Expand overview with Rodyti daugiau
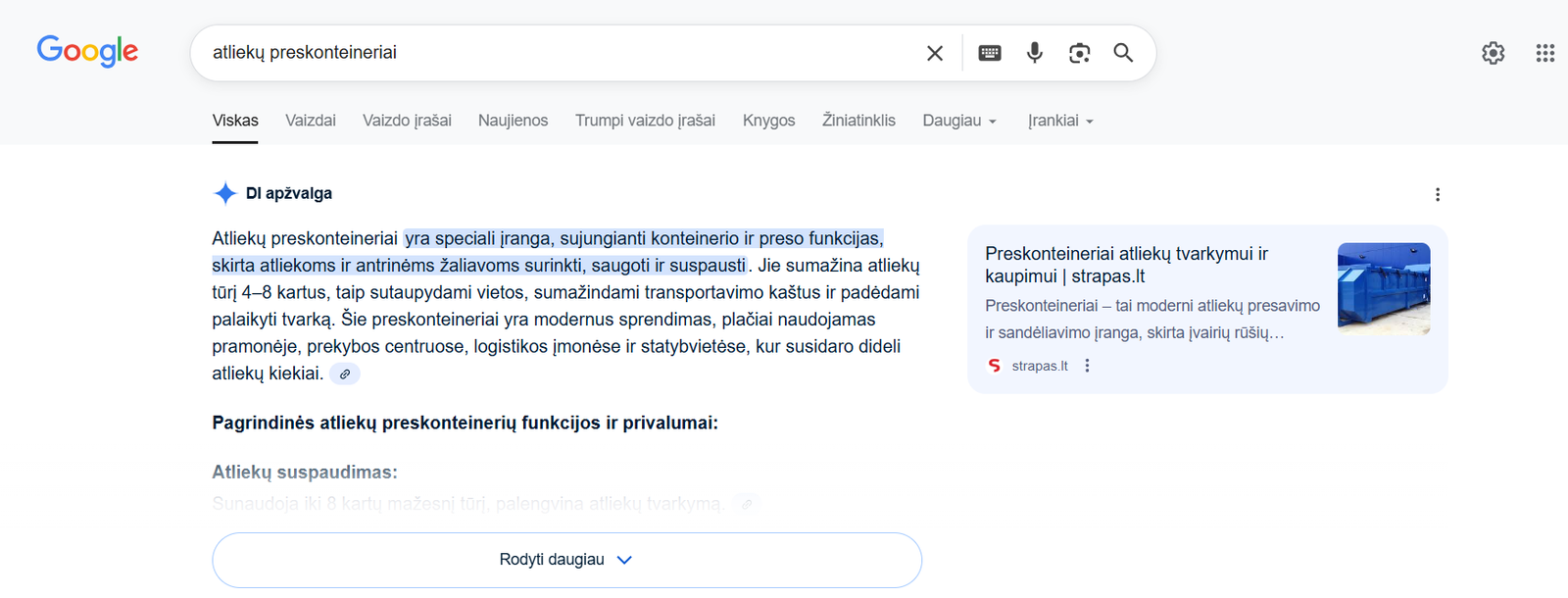This screenshot has height=598, width=1568. click(x=566, y=560)
